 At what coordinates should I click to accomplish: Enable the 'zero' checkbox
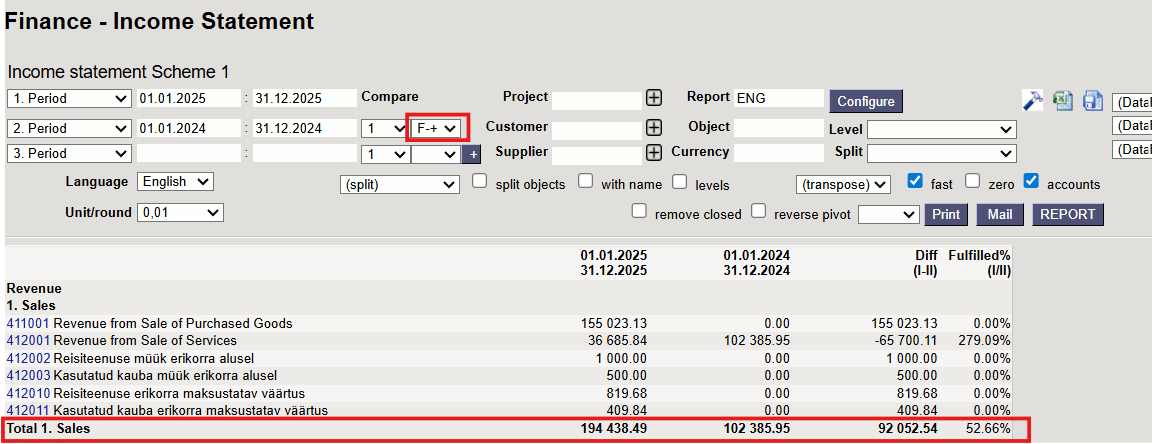coord(973,182)
